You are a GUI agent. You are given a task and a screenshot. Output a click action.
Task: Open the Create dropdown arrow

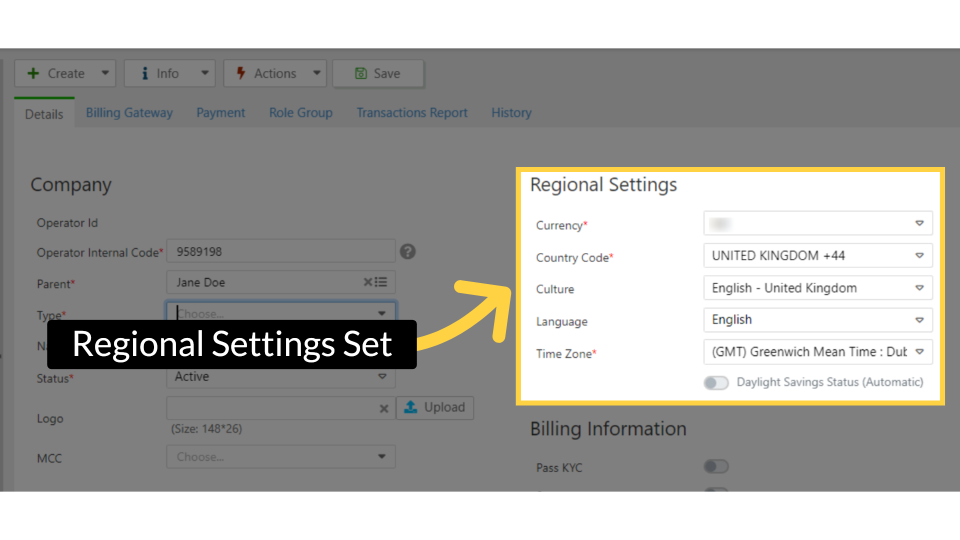(x=105, y=73)
